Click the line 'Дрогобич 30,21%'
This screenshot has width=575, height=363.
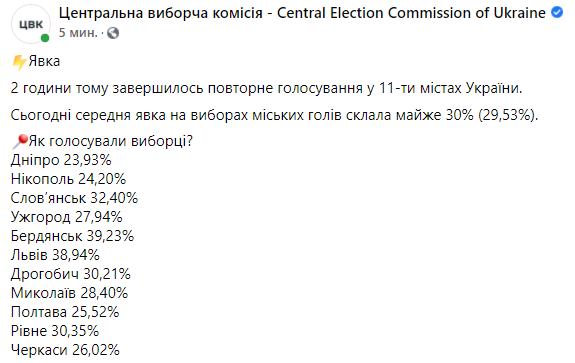click(x=70, y=274)
